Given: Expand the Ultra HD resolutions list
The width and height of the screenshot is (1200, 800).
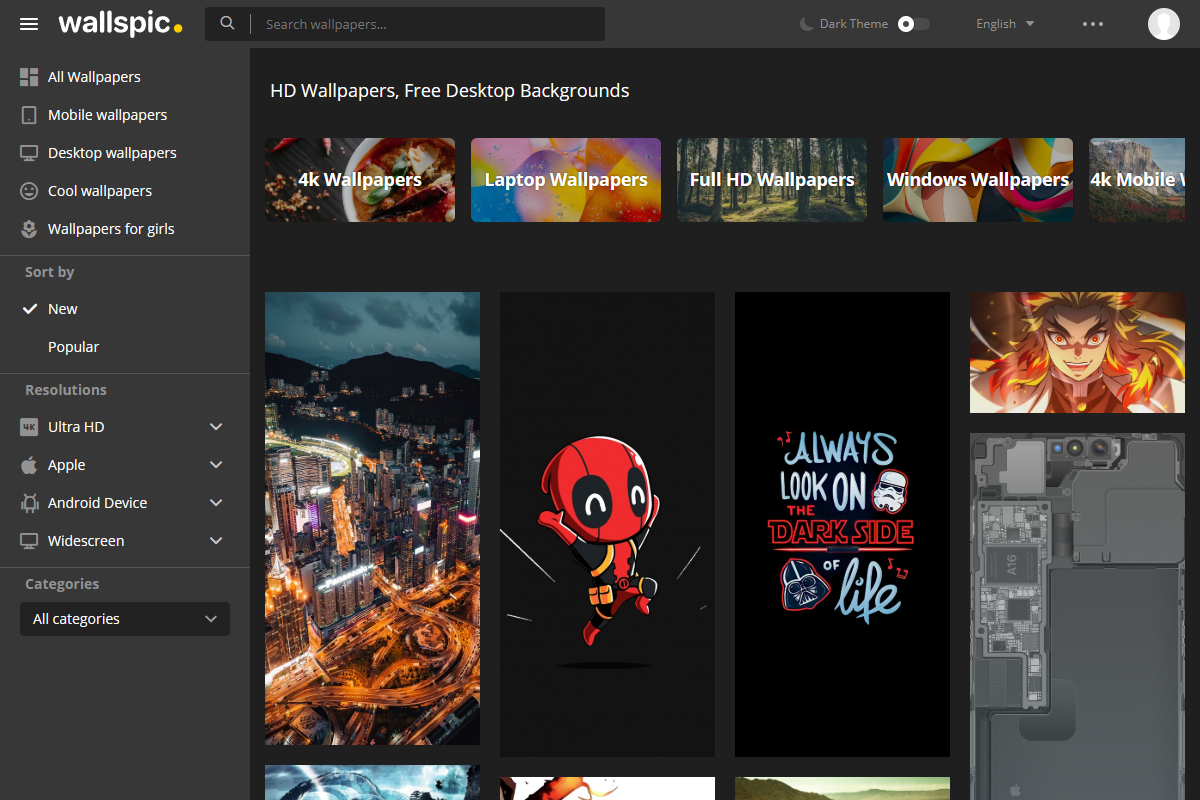Looking at the screenshot, I should click(x=216, y=427).
